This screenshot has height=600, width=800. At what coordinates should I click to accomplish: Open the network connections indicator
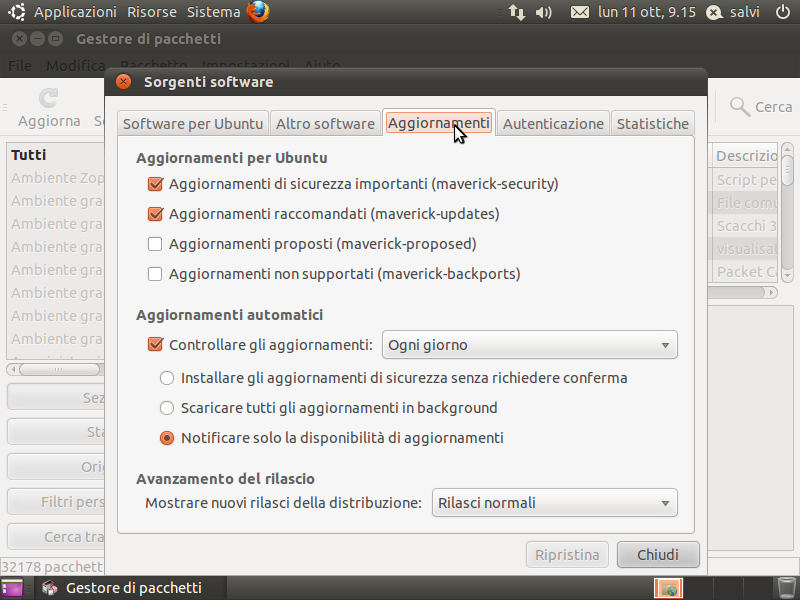click(x=516, y=12)
